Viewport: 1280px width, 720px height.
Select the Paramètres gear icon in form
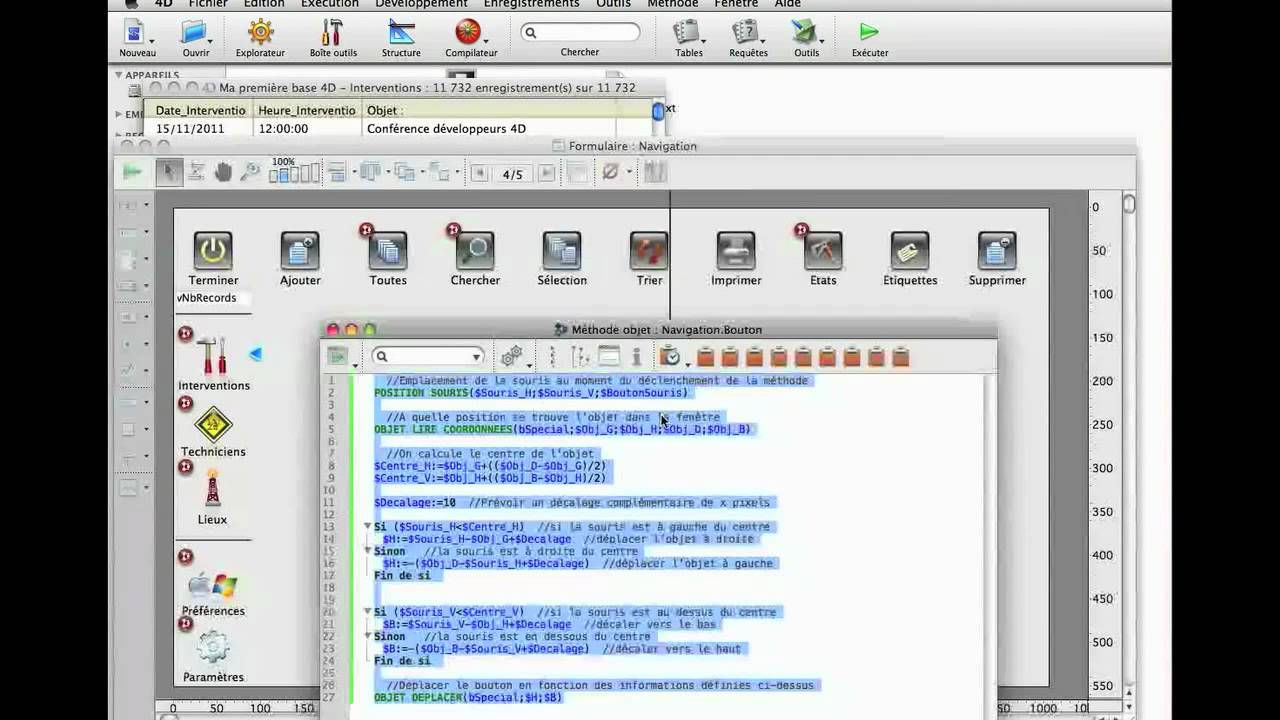point(213,648)
